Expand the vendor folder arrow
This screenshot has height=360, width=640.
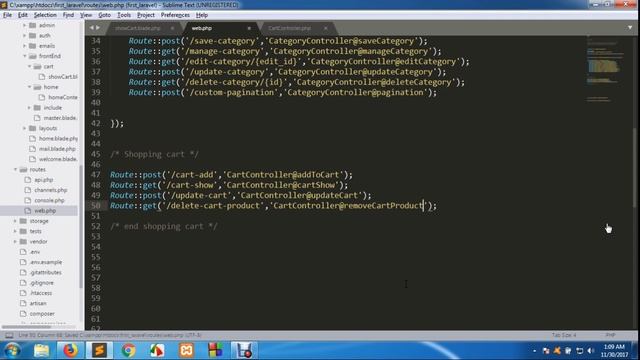(x=16, y=241)
